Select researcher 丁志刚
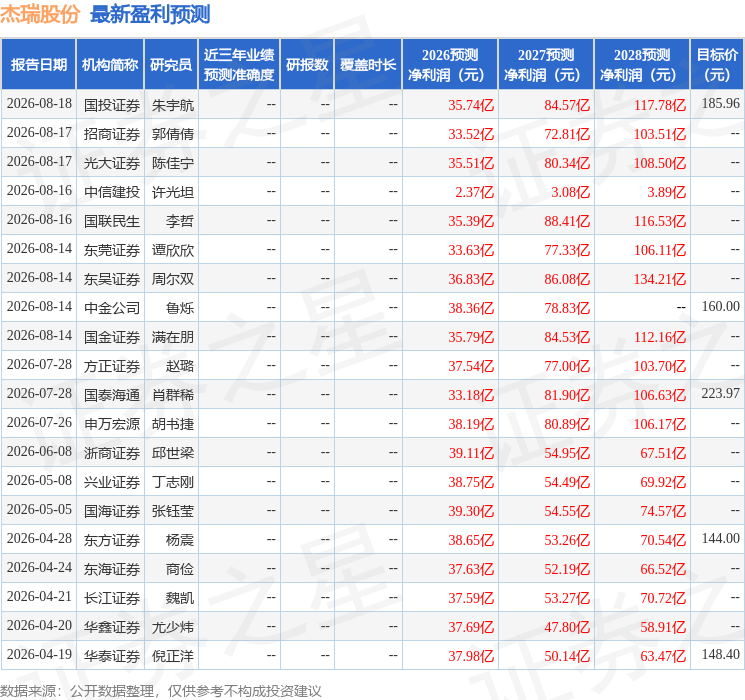The height and width of the screenshot is (700, 745). [172, 481]
